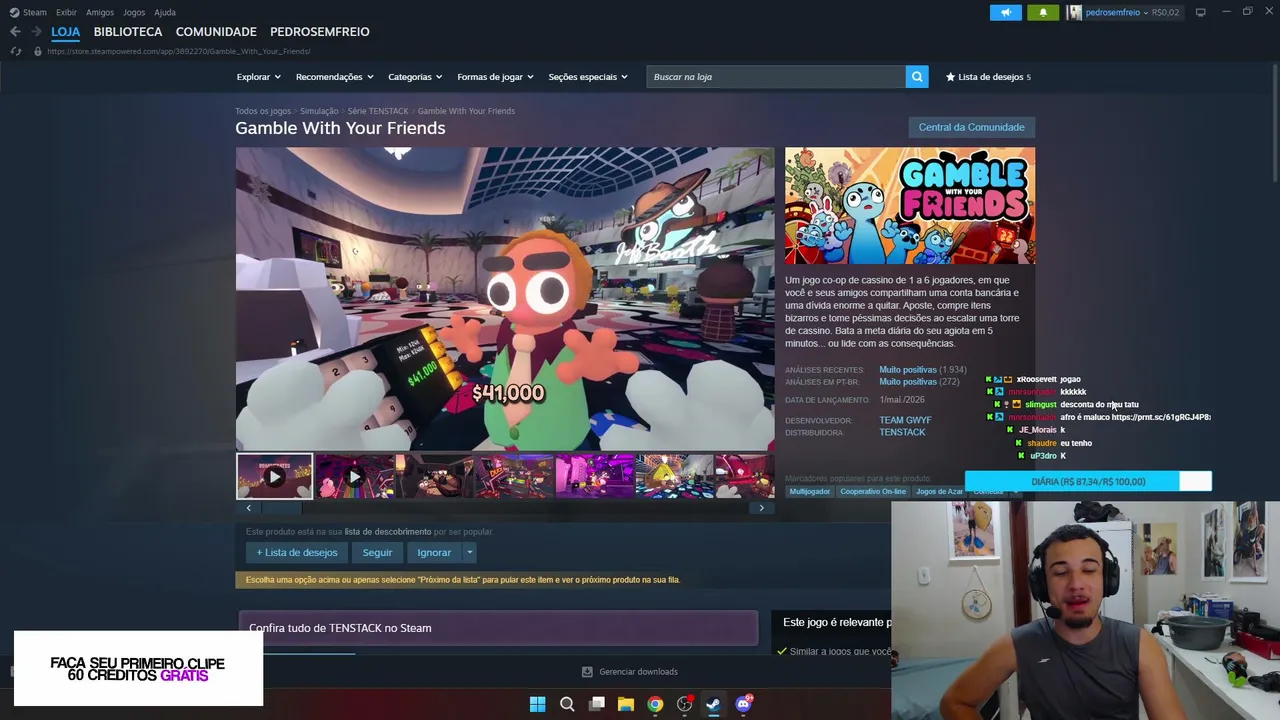Image resolution: width=1280 pixels, height=720 pixels.
Task: Click the Windows Start button on the taskbar
Action: (x=537, y=704)
